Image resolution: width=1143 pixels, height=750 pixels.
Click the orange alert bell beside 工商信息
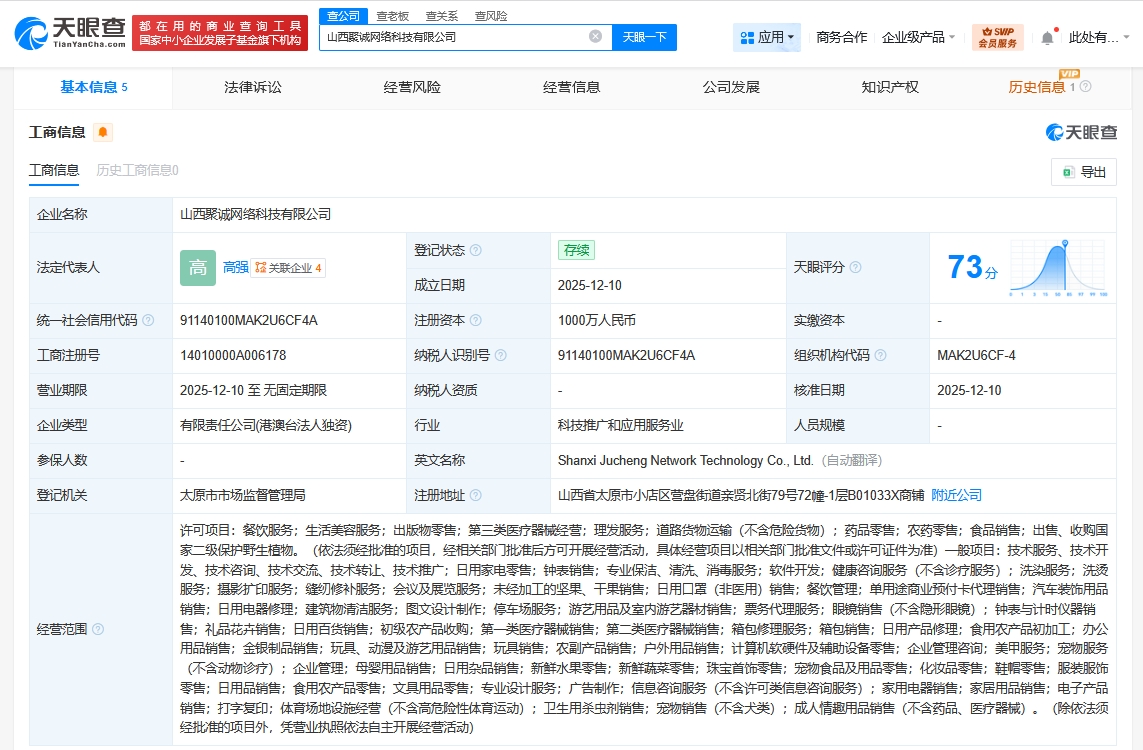103,132
